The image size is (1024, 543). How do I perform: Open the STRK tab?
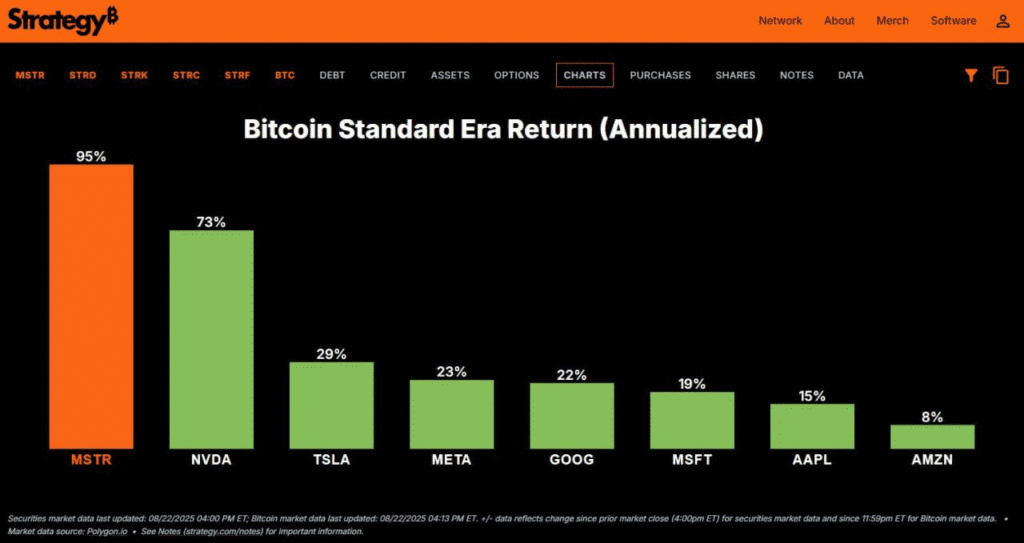[x=135, y=75]
